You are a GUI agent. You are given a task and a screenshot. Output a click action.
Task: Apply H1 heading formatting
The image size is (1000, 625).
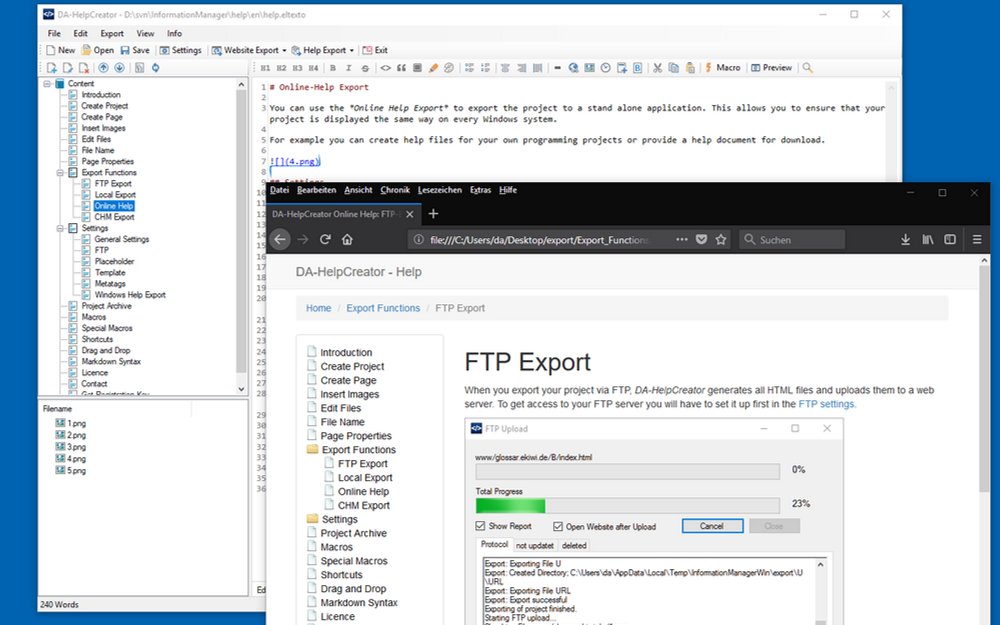tap(265, 68)
